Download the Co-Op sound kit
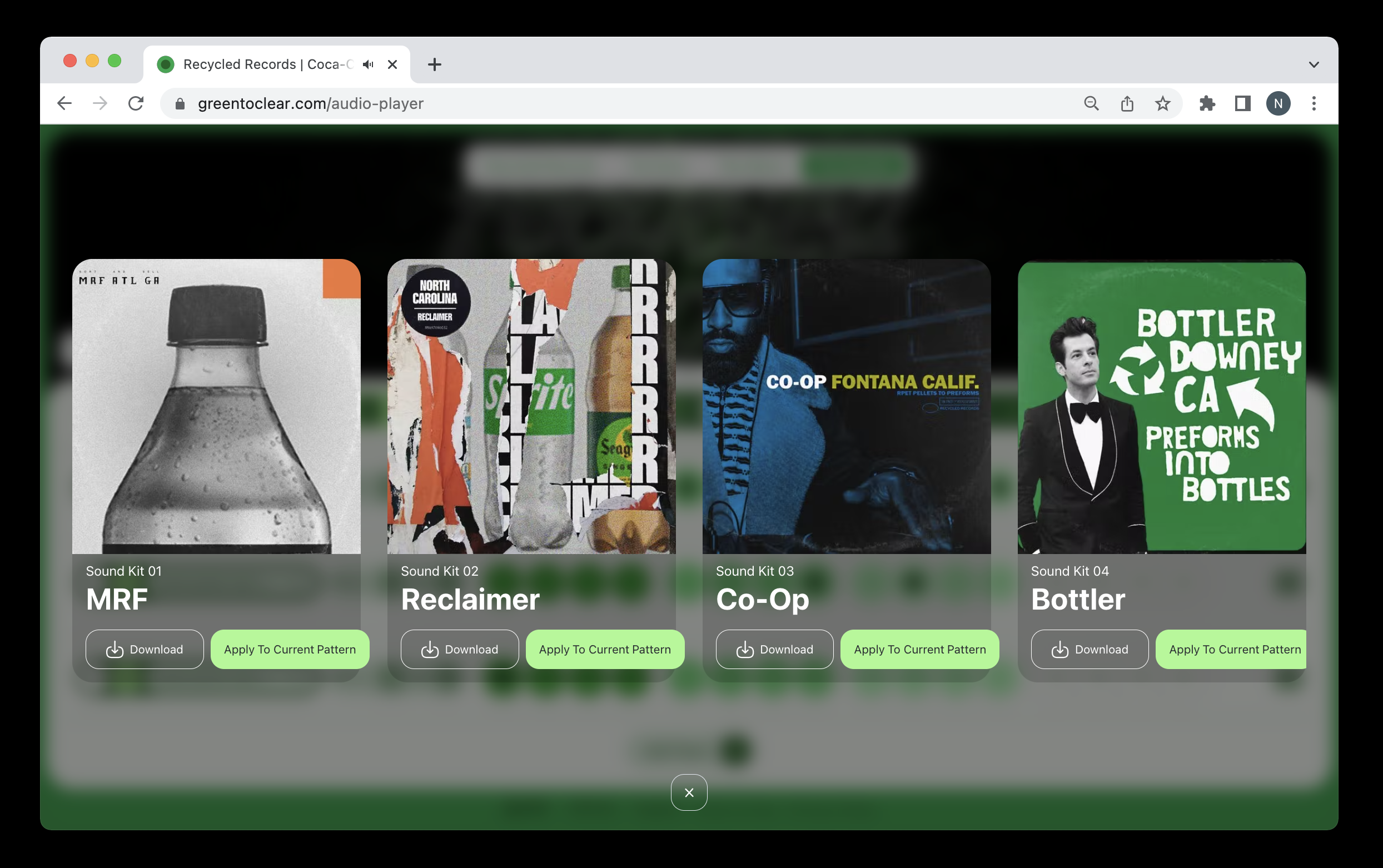This screenshot has width=1383, height=868. [x=774, y=649]
